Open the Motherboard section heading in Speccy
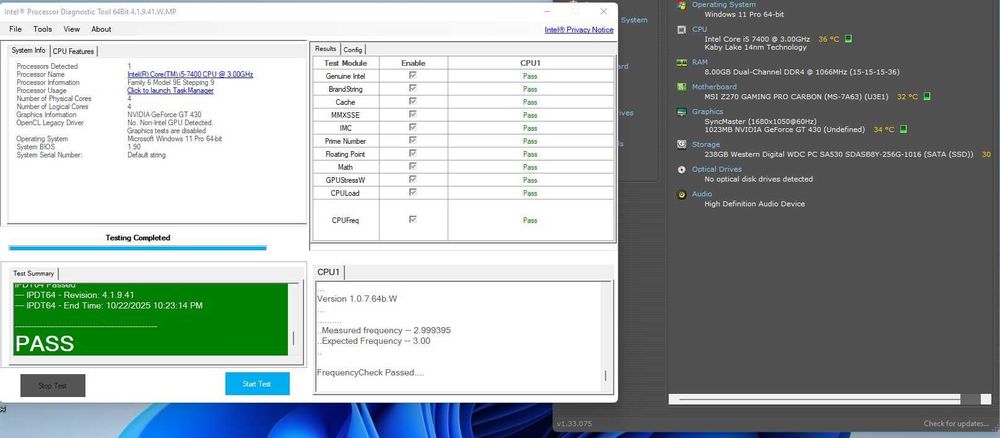The height and width of the screenshot is (438, 1000). (x=714, y=87)
